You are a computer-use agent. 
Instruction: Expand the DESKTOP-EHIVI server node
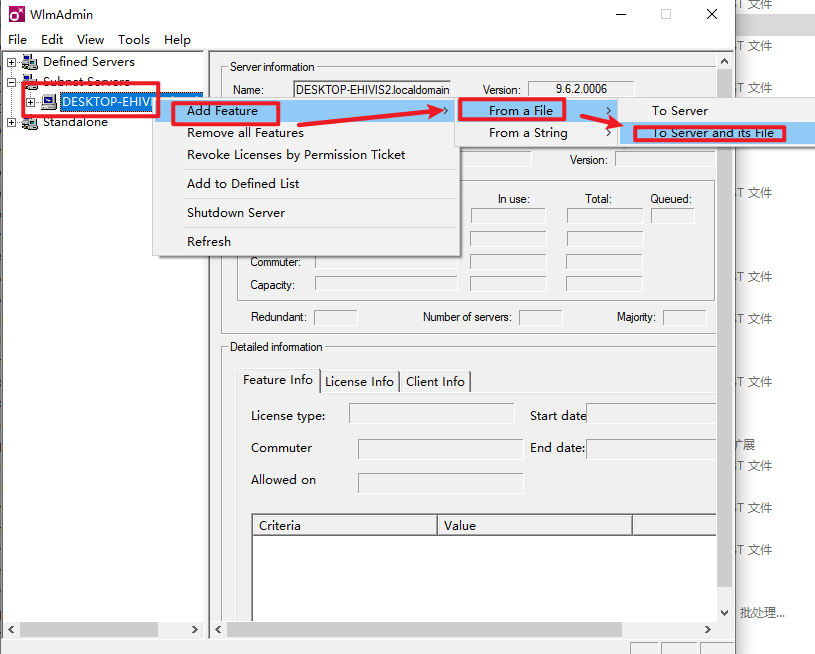tap(31, 102)
